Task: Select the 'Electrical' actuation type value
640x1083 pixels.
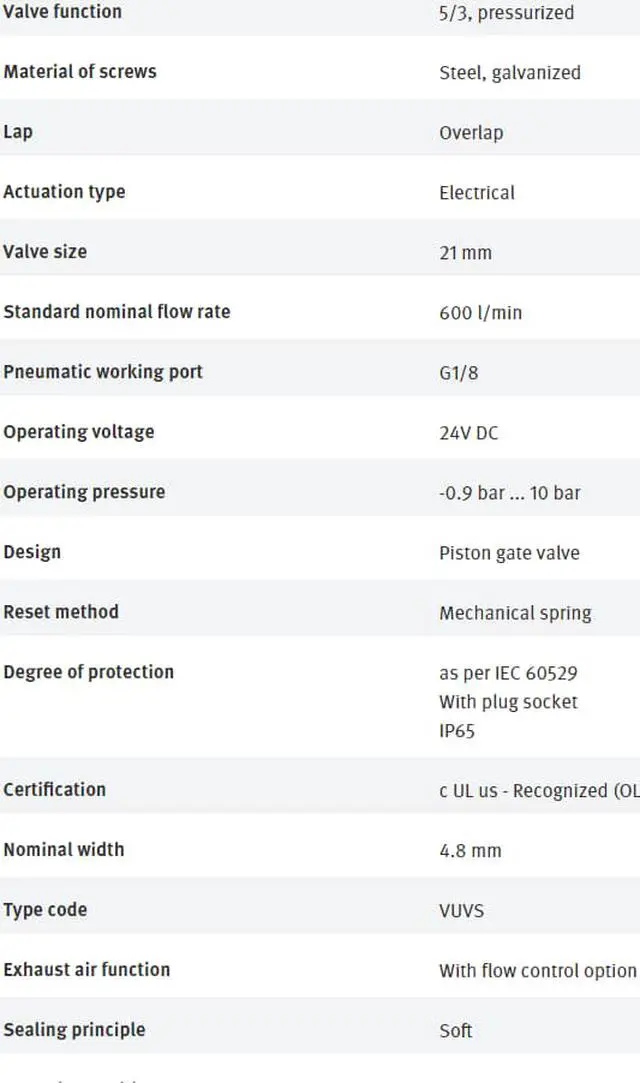Action: click(477, 192)
